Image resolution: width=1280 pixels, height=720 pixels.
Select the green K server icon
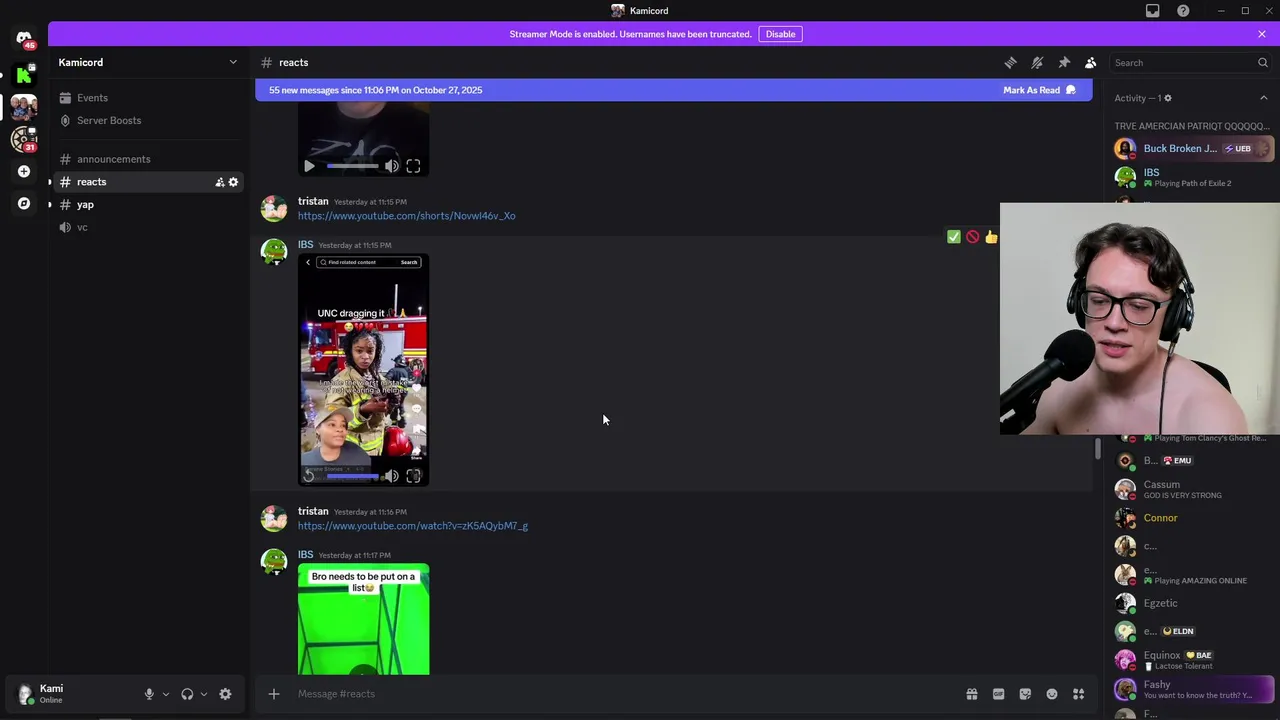tap(24, 74)
